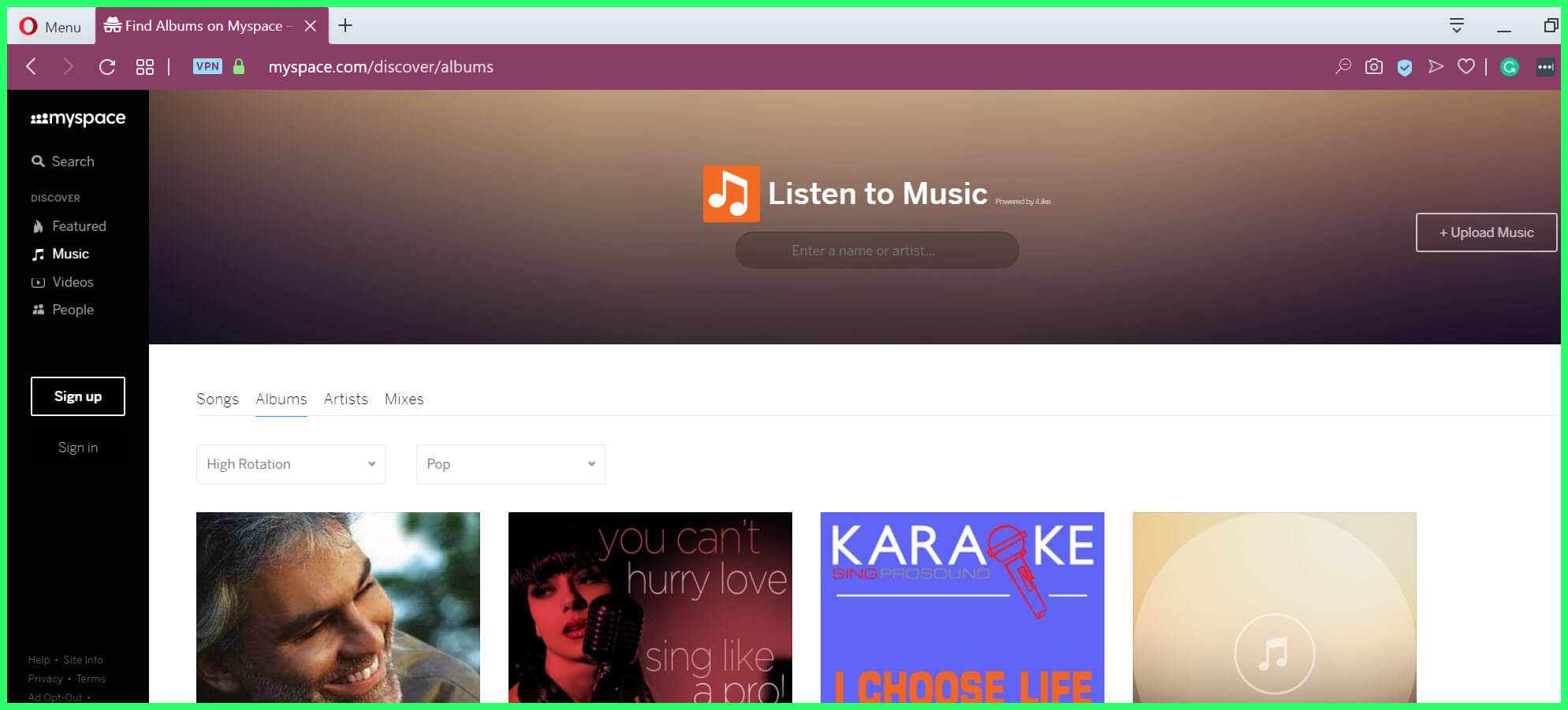Screen dimensions: 1568x710
Task: Click the Upload Music button
Action: [1486, 232]
